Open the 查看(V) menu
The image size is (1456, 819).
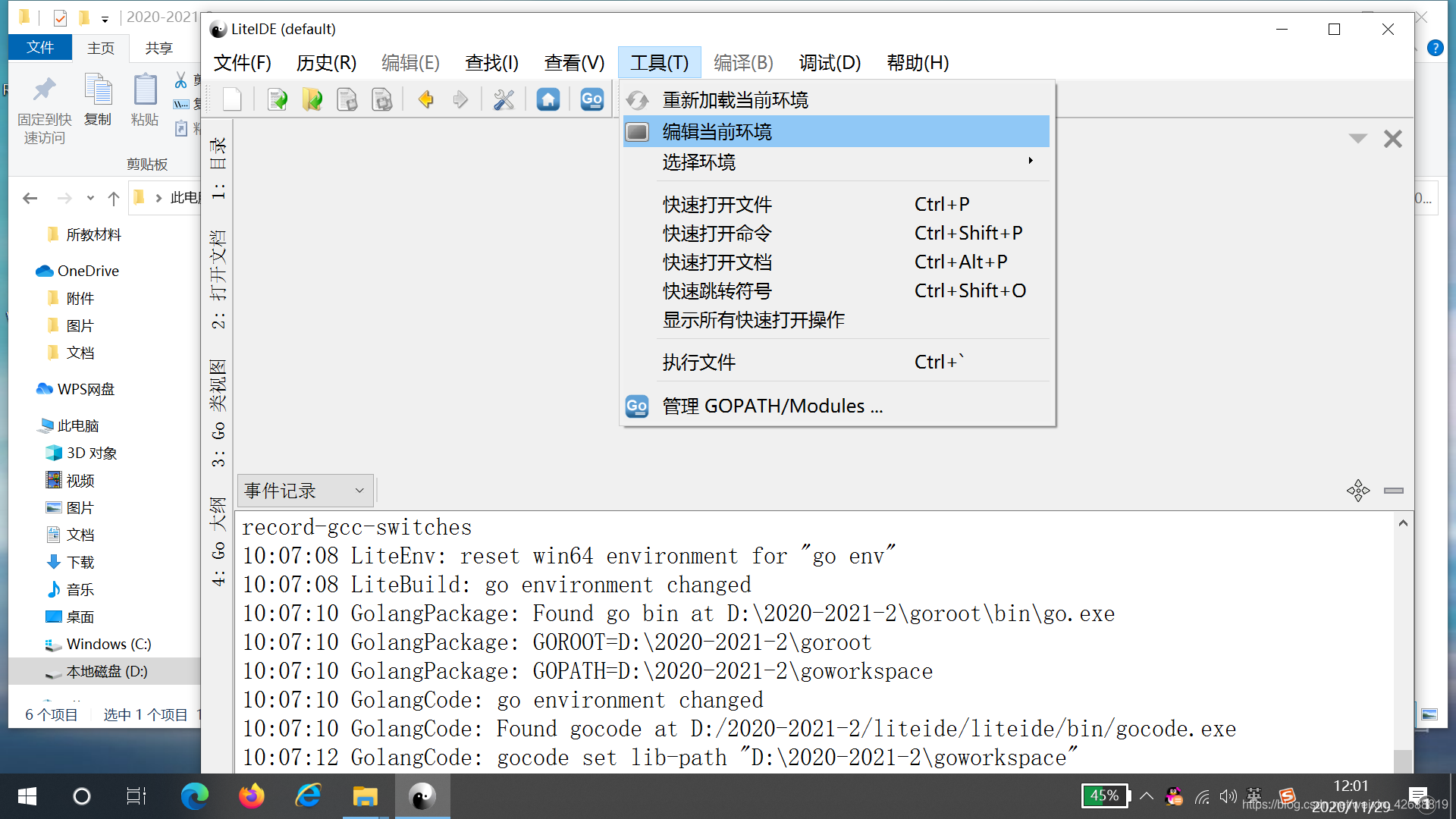point(574,62)
